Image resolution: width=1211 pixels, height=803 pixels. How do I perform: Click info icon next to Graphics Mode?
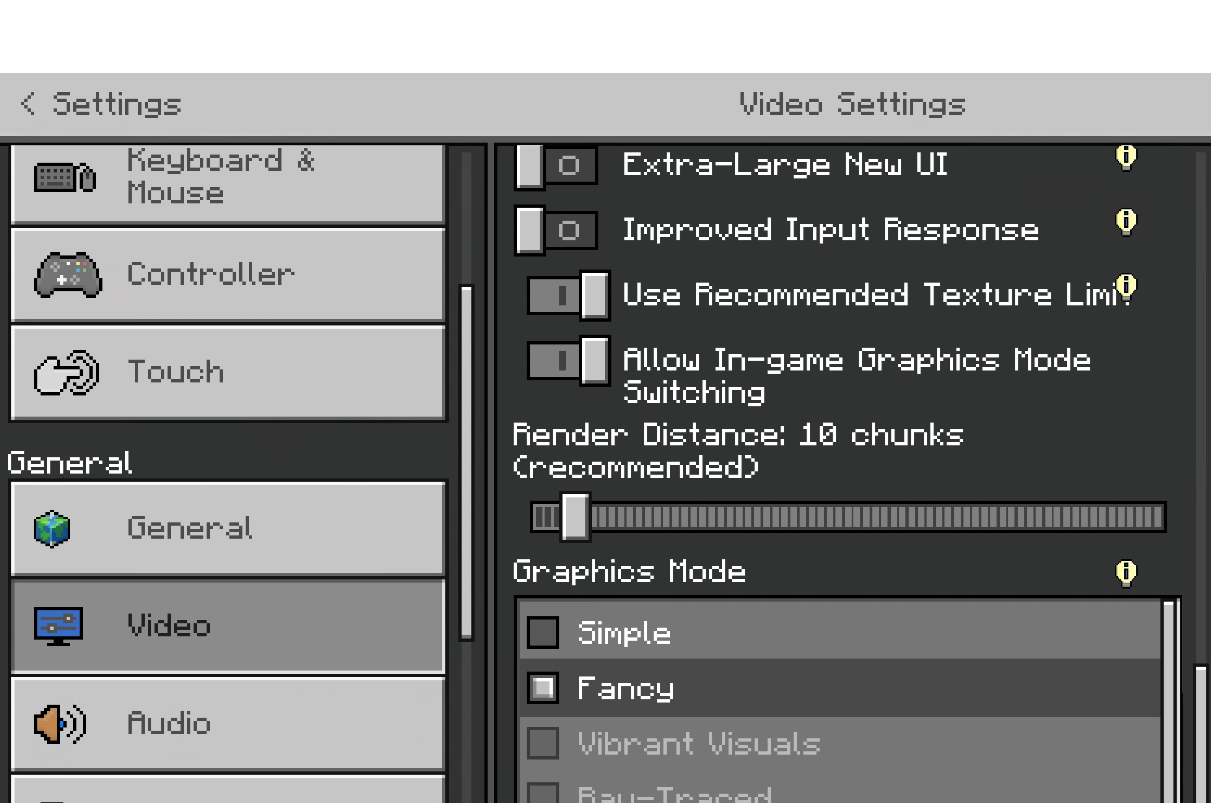pyautogui.click(x=1126, y=572)
